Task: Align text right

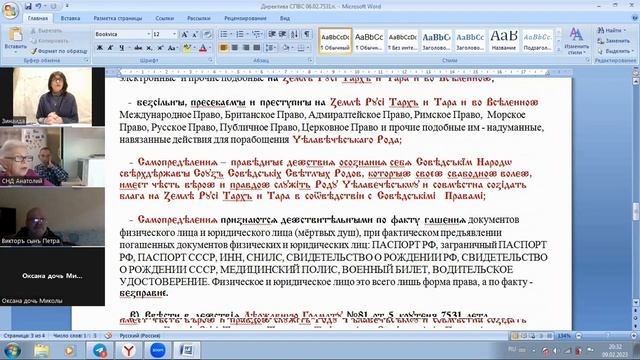Action: click(x=246, y=48)
